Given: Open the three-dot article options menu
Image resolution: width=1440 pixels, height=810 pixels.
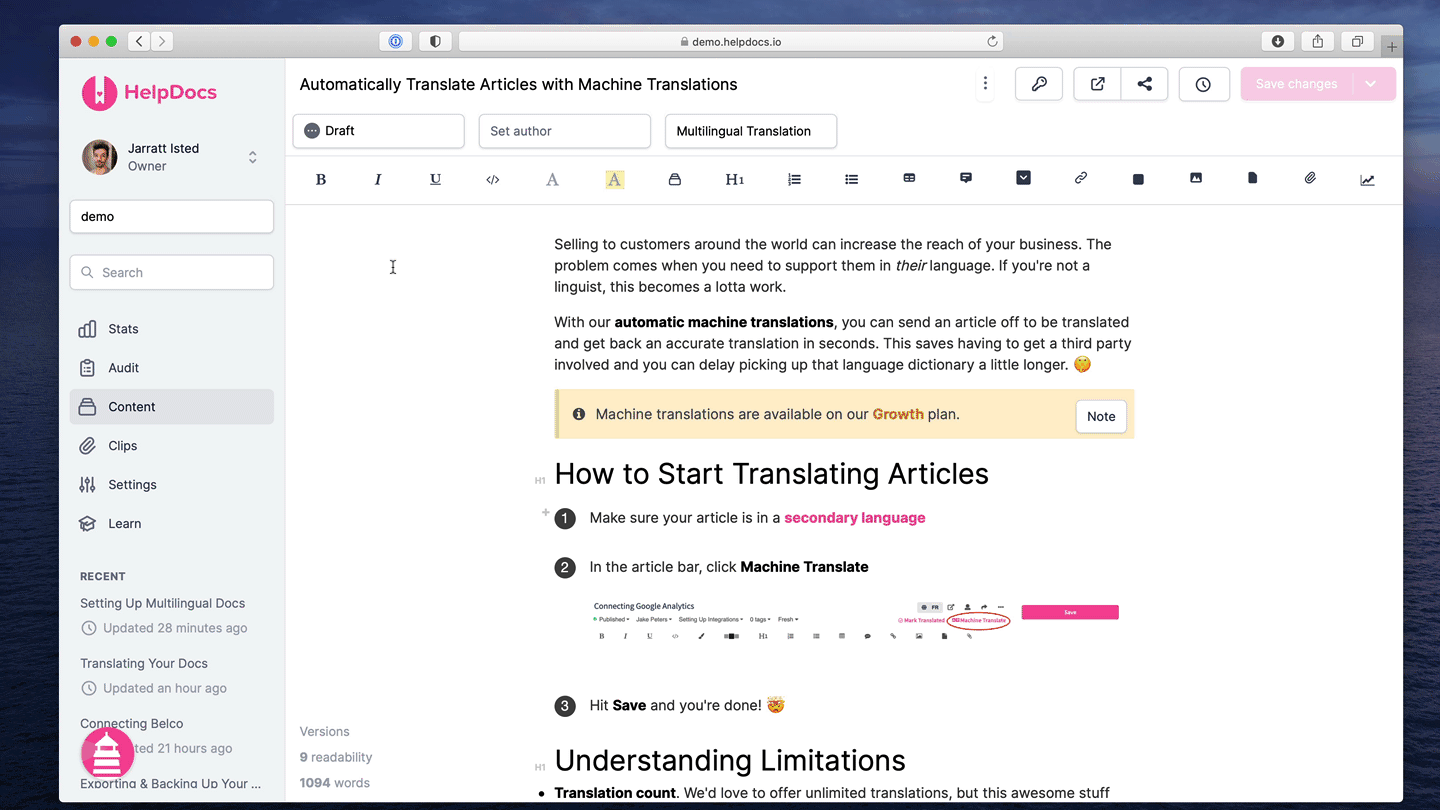Looking at the screenshot, I should pyautogui.click(x=985, y=84).
